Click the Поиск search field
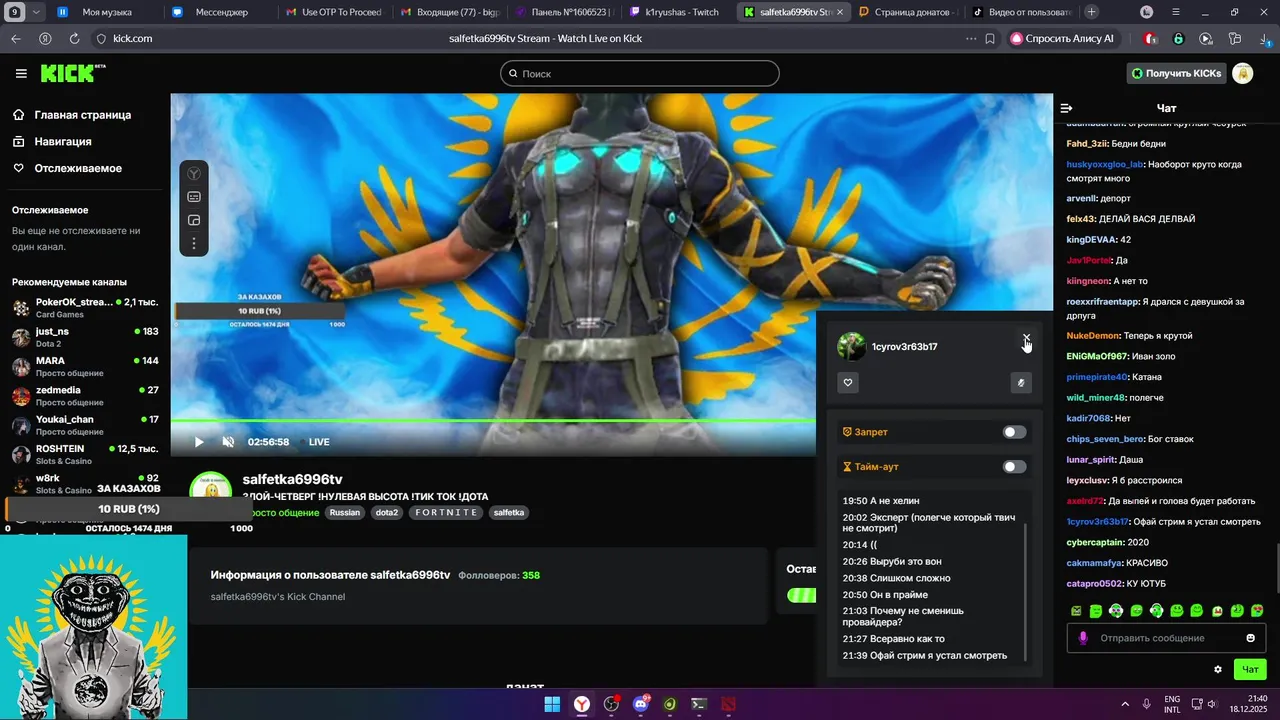This screenshot has width=1280, height=720. tap(640, 73)
